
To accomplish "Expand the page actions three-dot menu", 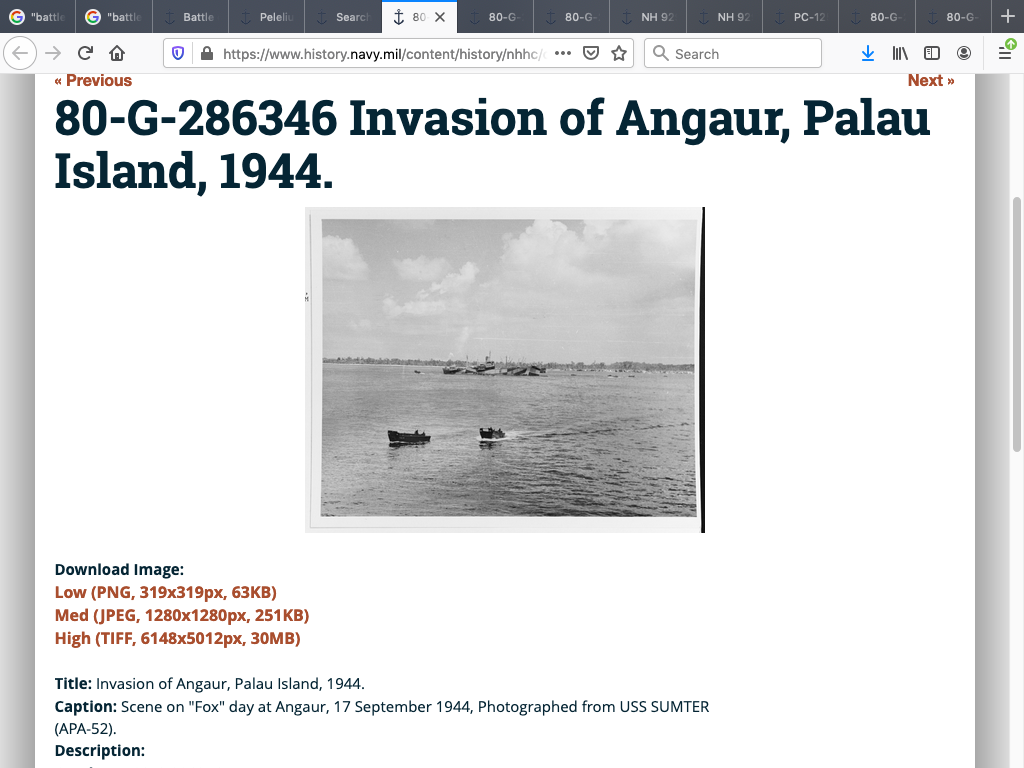I will coord(562,53).
